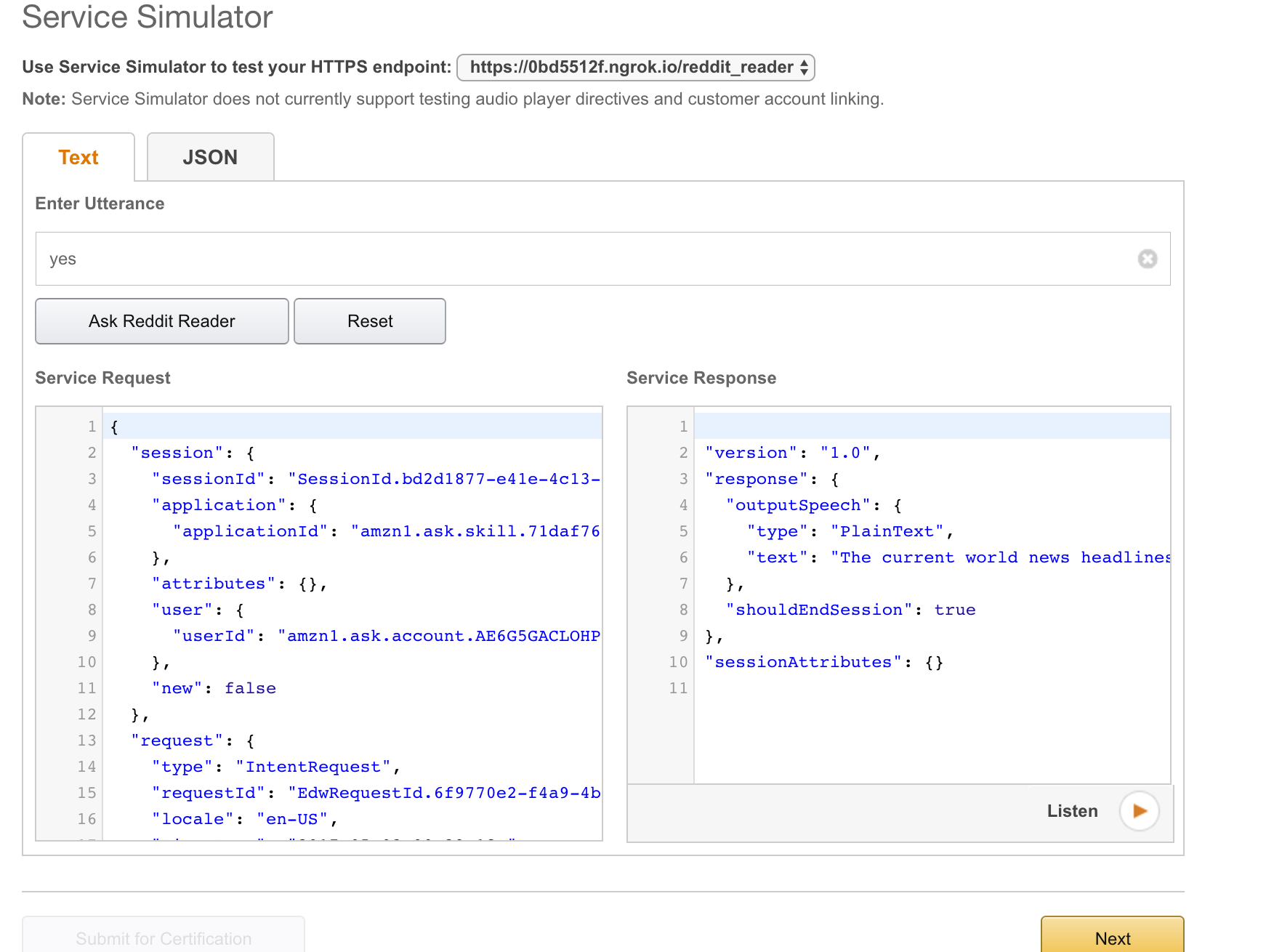This screenshot has height=952, width=1282.
Task: Focus the Enter Utterance input field
Action: 602,259
